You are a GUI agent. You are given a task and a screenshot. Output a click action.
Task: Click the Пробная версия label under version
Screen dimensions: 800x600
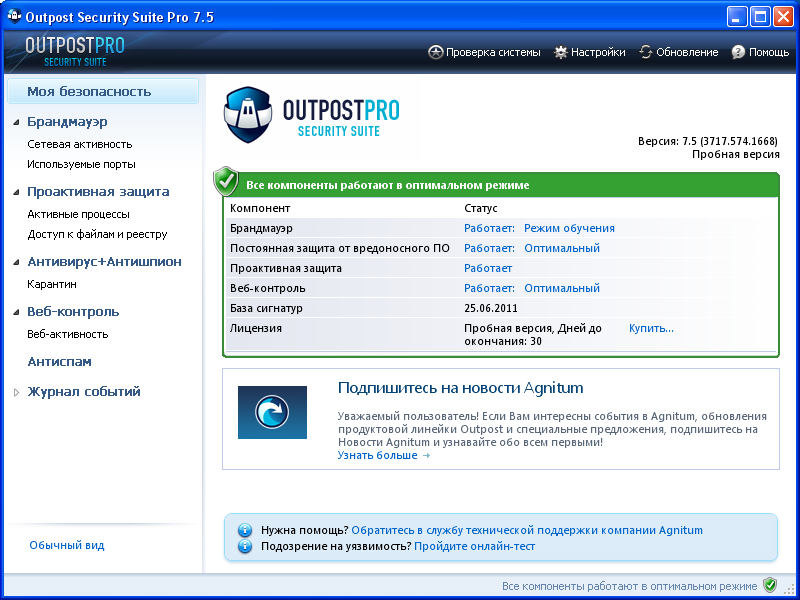click(x=735, y=154)
